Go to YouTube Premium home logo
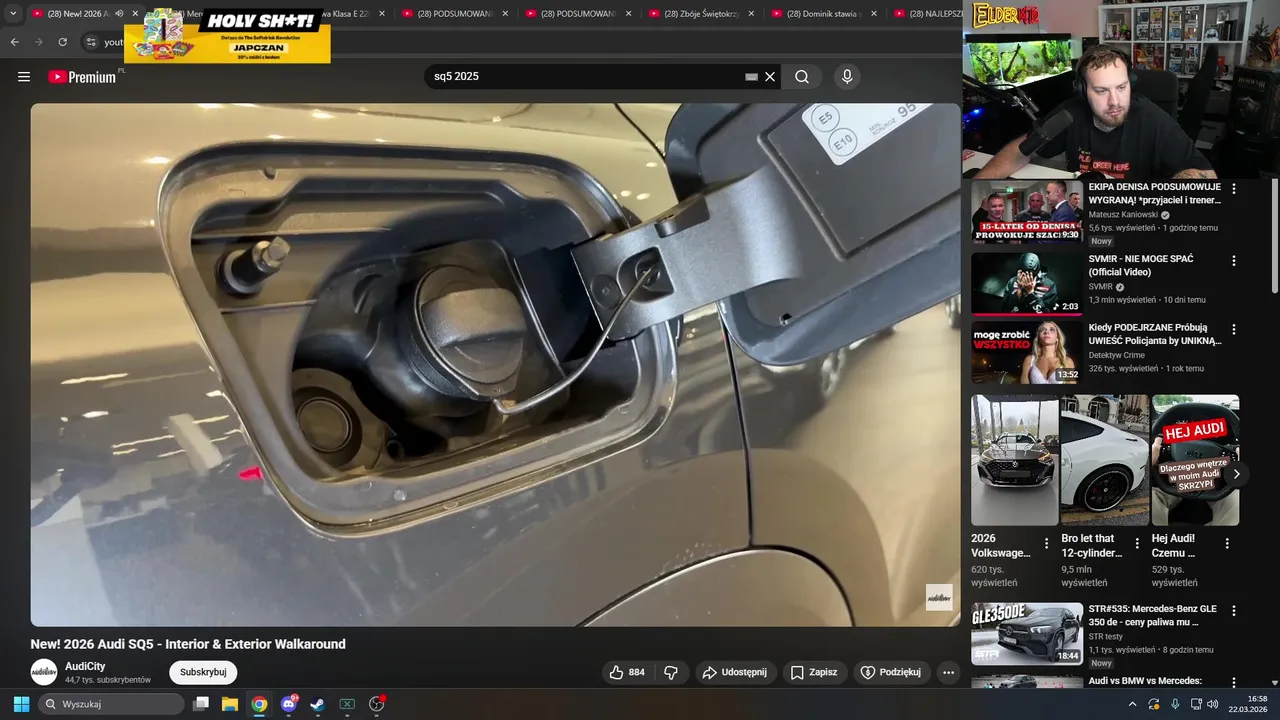The image size is (1280, 720). click(82, 77)
